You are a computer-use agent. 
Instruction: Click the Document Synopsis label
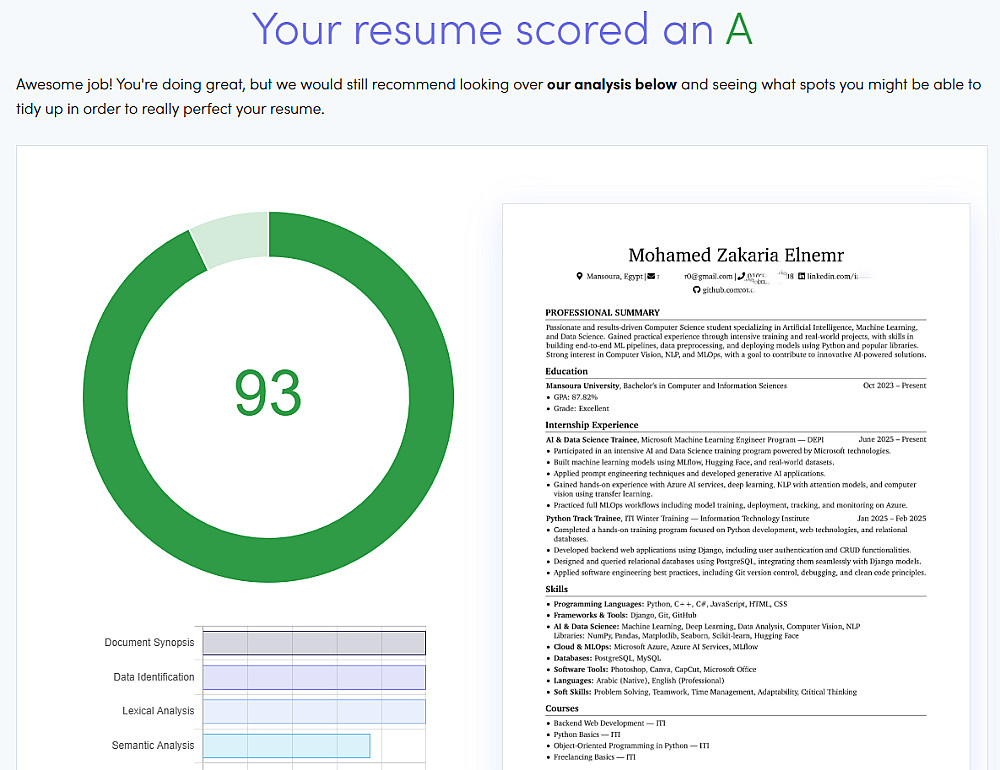point(149,642)
